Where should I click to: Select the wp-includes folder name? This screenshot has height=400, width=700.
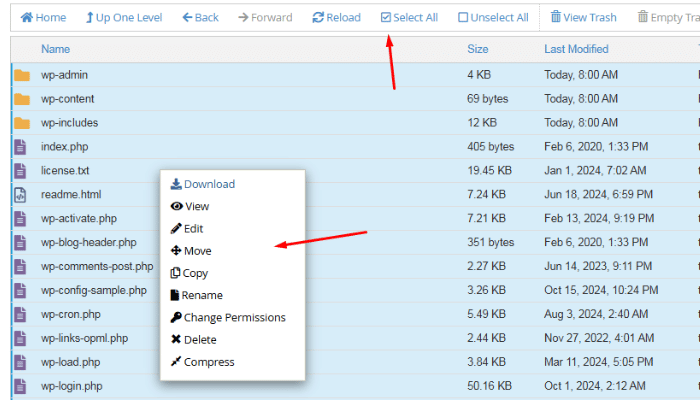(70, 123)
